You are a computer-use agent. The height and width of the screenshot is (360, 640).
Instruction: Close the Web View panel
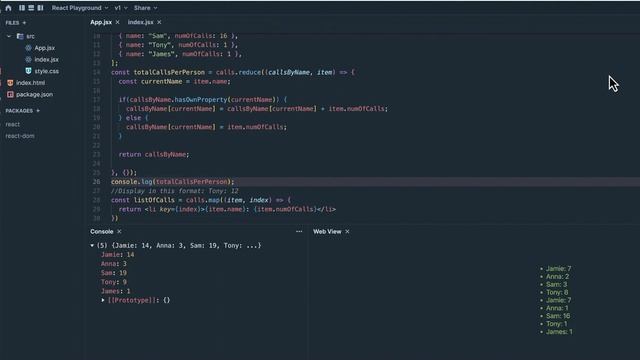coord(347,231)
